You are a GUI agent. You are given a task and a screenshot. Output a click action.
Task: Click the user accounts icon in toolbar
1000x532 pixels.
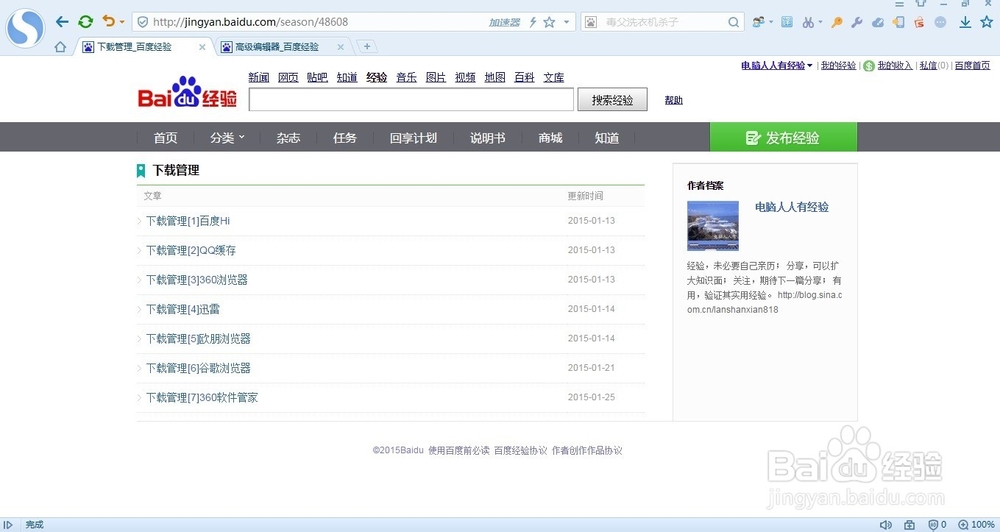758,22
